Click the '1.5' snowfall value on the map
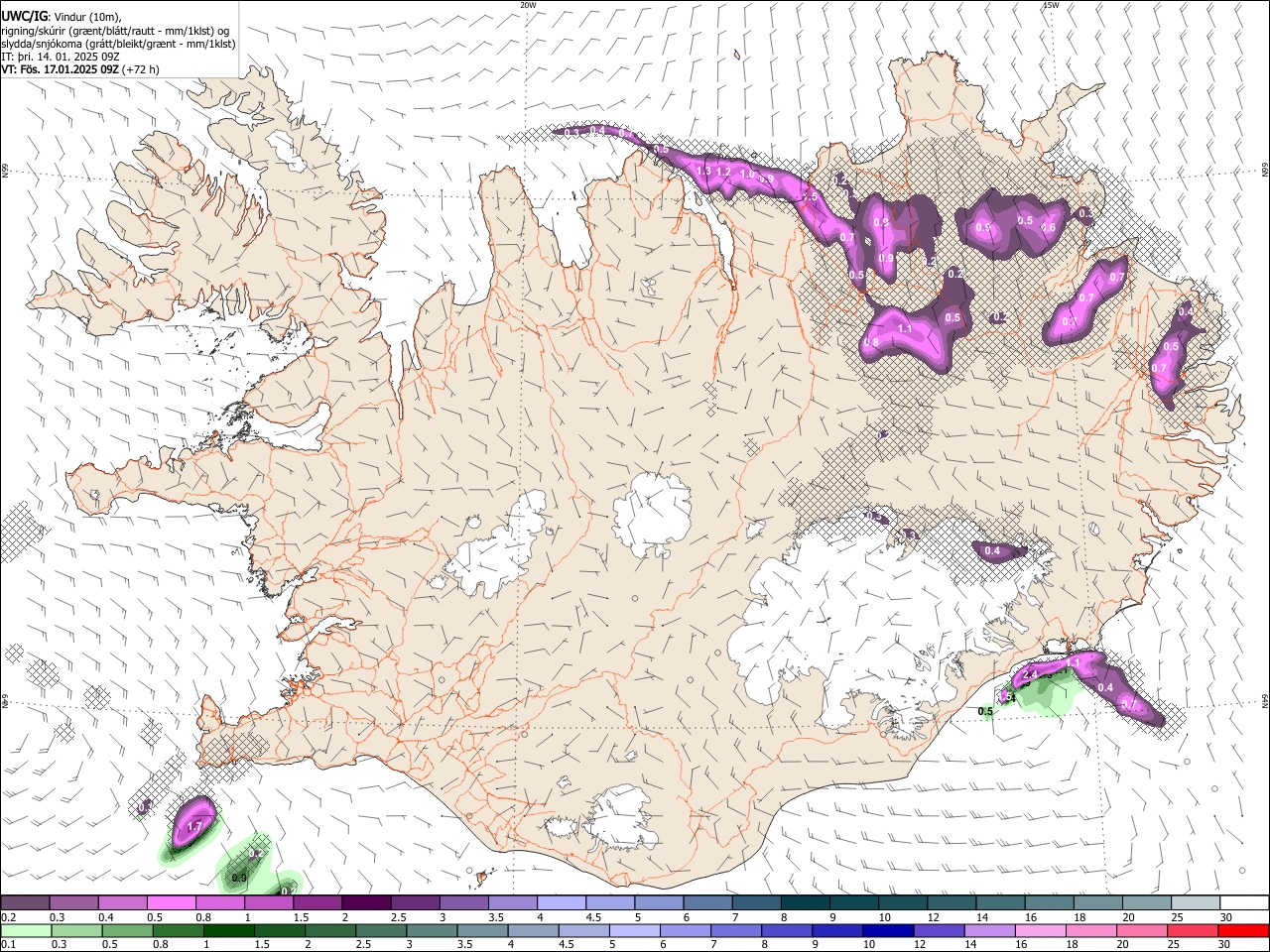Viewport: 1270px width, 952px height. pyautogui.click(x=810, y=197)
